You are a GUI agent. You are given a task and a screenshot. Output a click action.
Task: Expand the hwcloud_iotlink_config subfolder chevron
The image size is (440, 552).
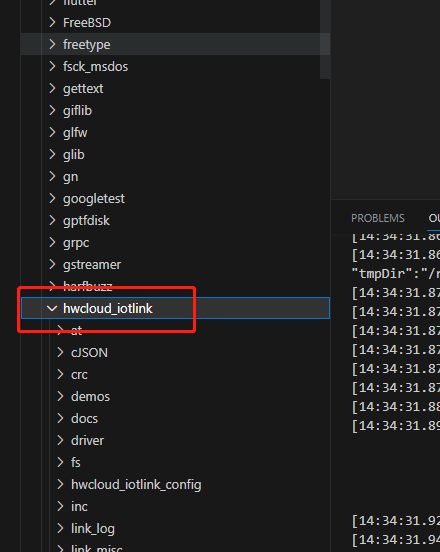pos(61,484)
